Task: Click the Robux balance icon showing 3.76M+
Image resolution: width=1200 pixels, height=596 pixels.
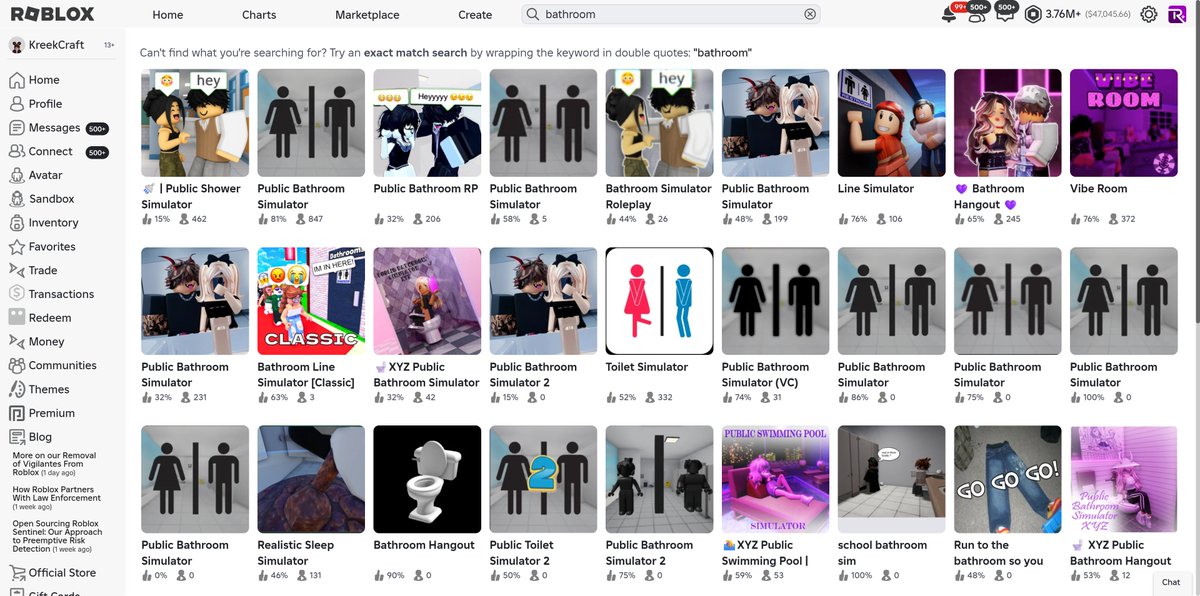Action: click(x=1033, y=15)
